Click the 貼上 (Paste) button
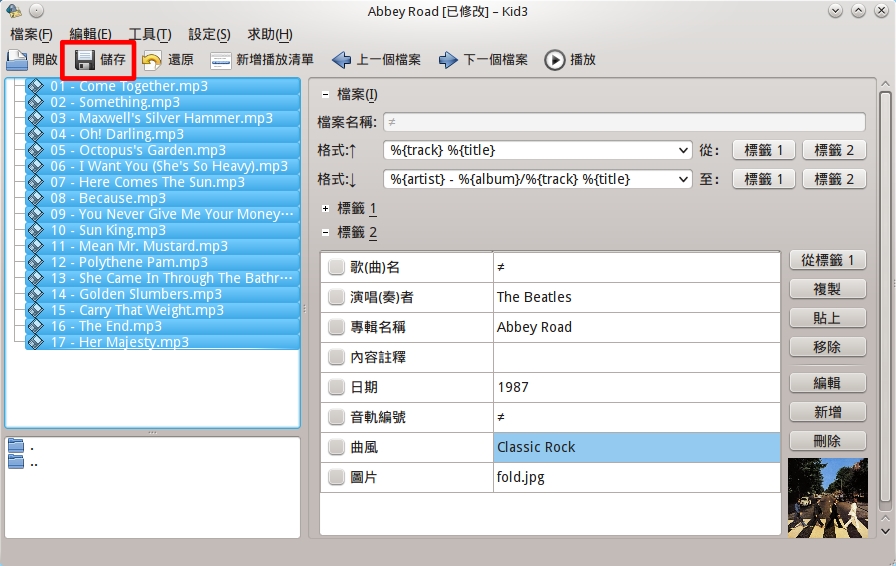The width and height of the screenshot is (896, 566). point(827,318)
